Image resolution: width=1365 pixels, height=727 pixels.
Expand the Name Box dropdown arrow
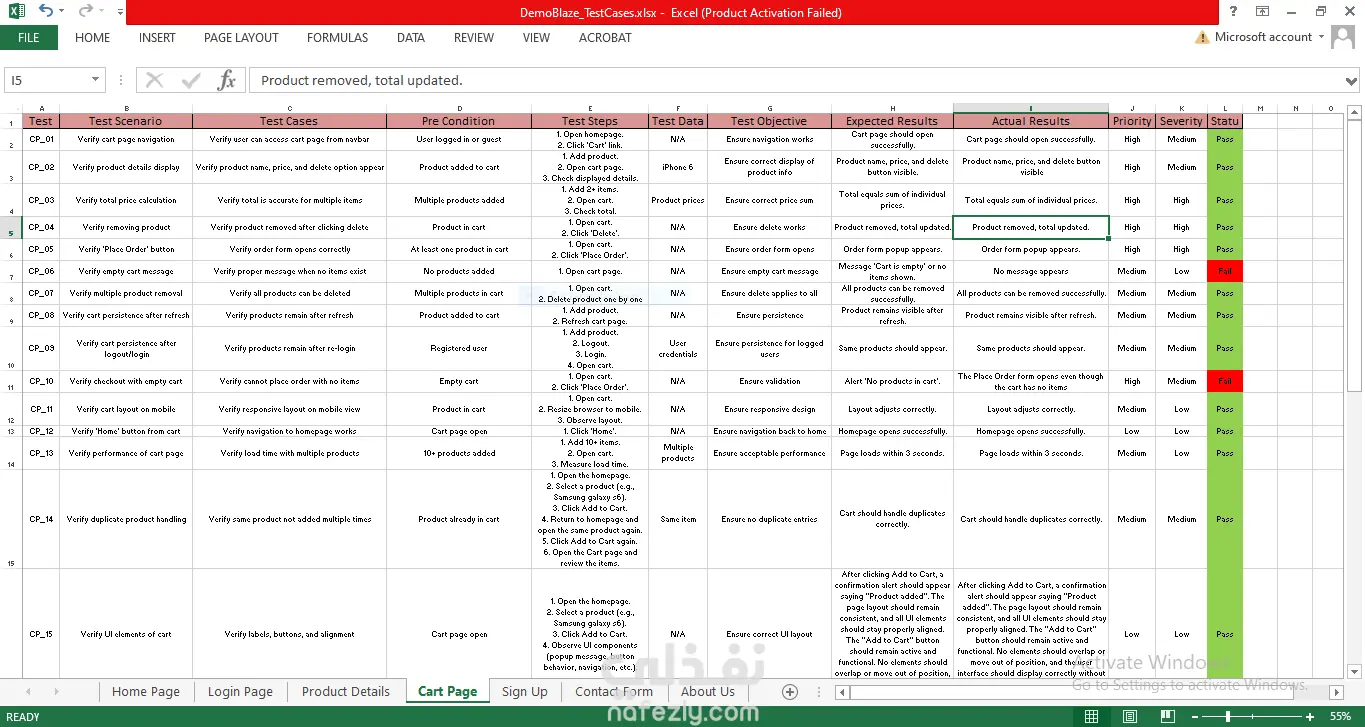tap(96, 80)
